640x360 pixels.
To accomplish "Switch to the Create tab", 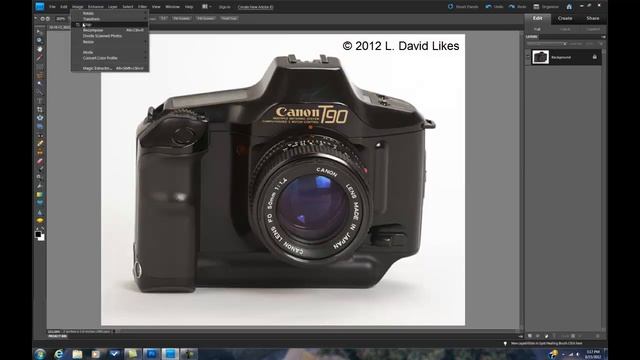I will tap(565, 18).
